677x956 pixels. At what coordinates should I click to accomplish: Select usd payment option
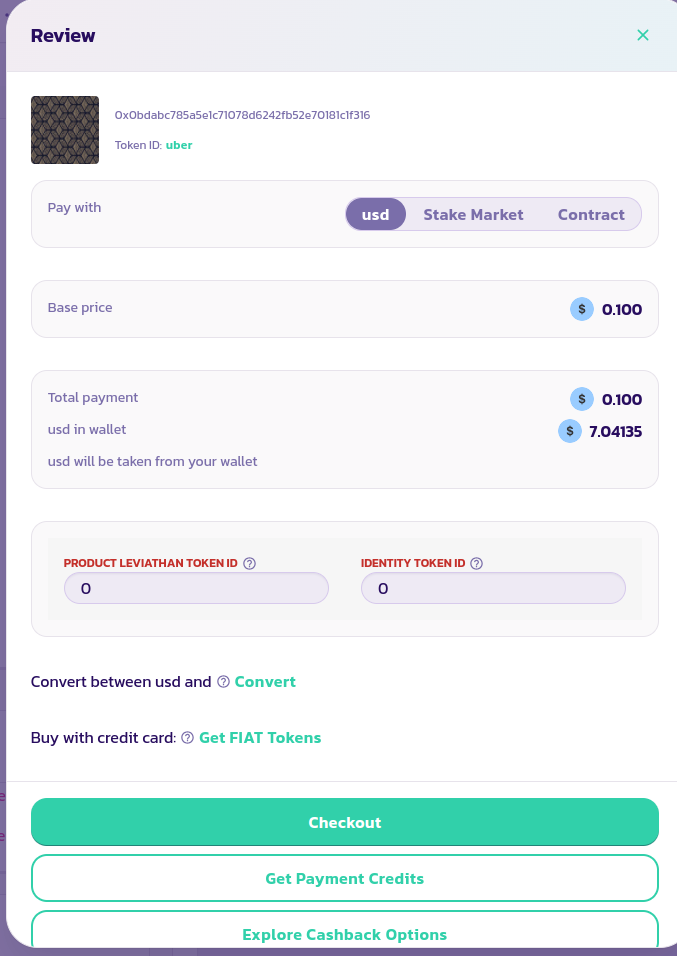click(376, 214)
